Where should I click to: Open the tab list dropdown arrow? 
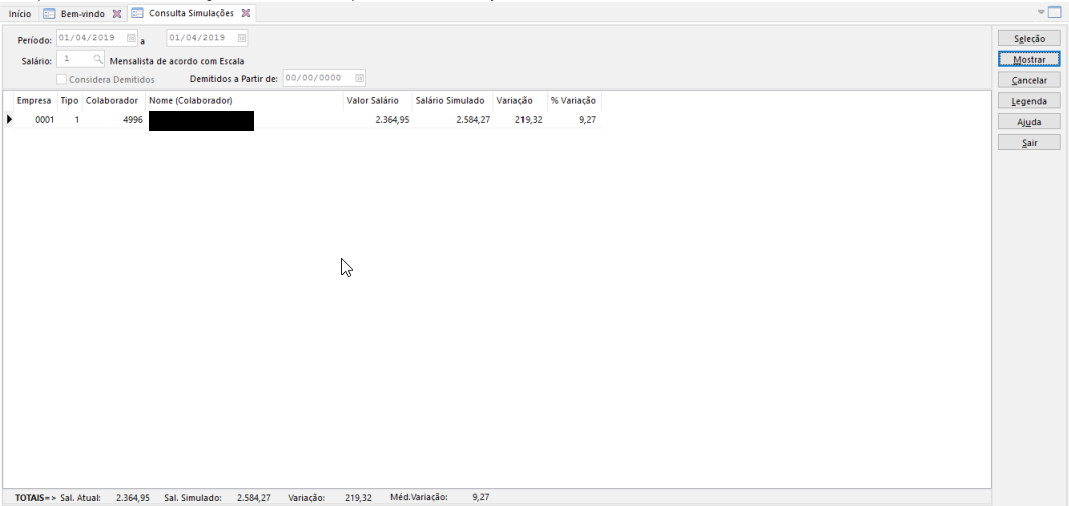click(x=1040, y=12)
